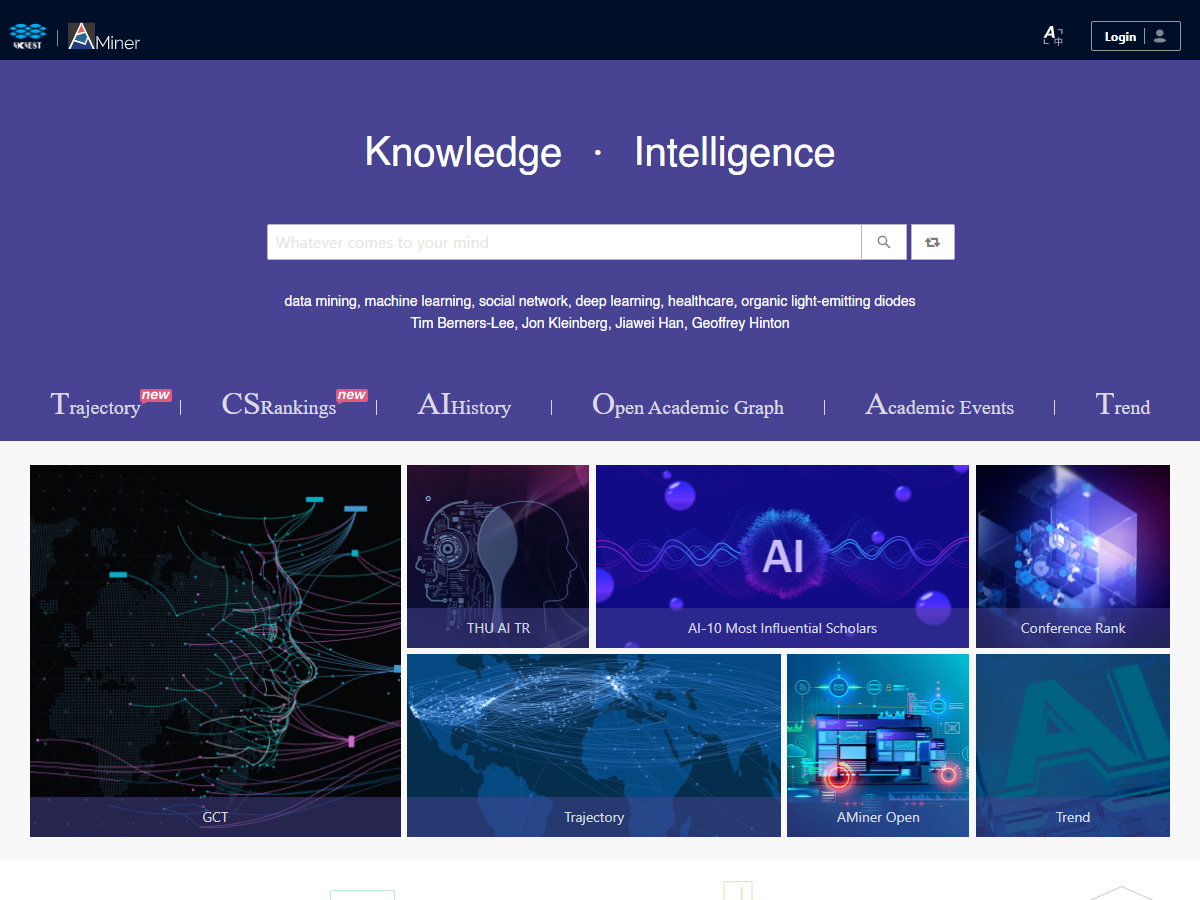1200x900 pixels.
Task: Open the Trajectory menu item
Action: [96, 406]
